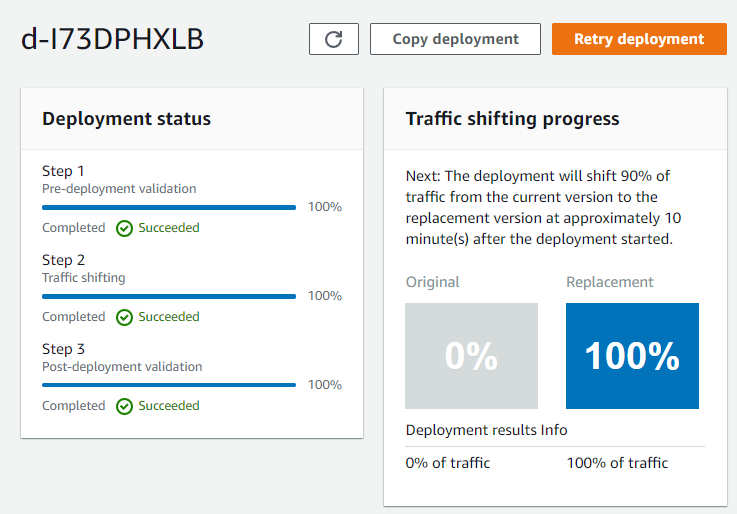Click the Step 3 Succeeded checkmark icon

(x=125, y=406)
